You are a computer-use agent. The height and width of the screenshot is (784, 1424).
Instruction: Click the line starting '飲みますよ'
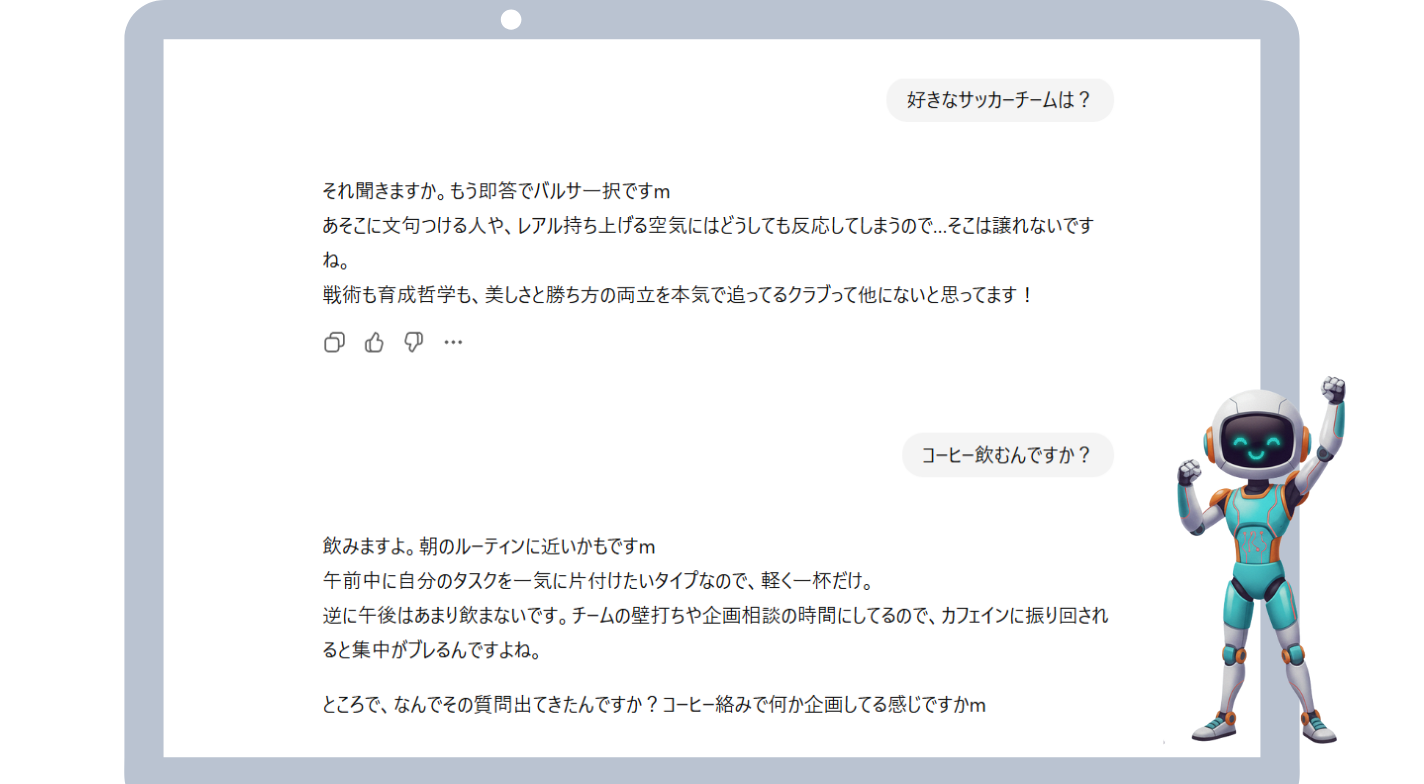[488, 547]
